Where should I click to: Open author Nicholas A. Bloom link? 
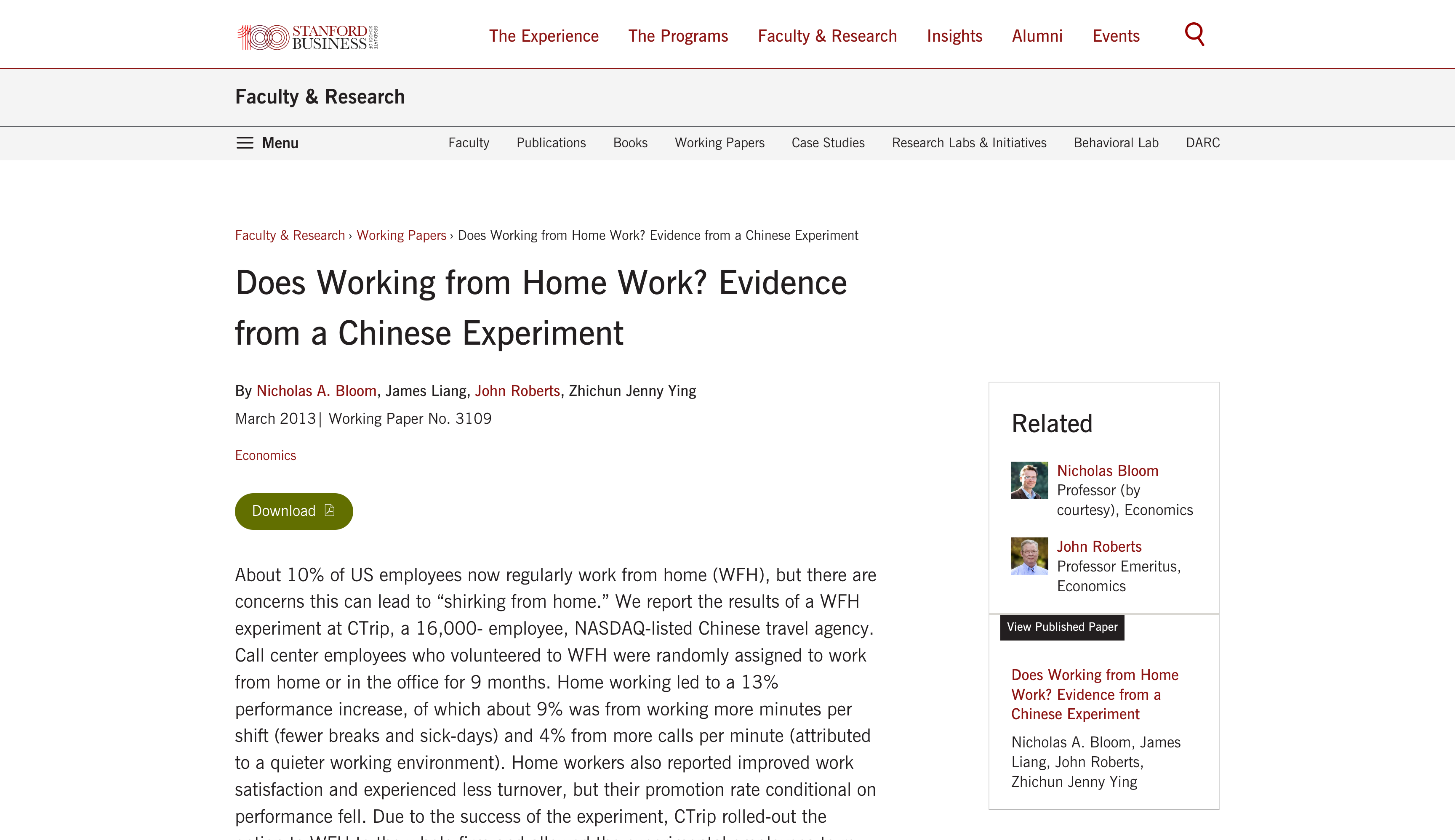click(x=316, y=391)
